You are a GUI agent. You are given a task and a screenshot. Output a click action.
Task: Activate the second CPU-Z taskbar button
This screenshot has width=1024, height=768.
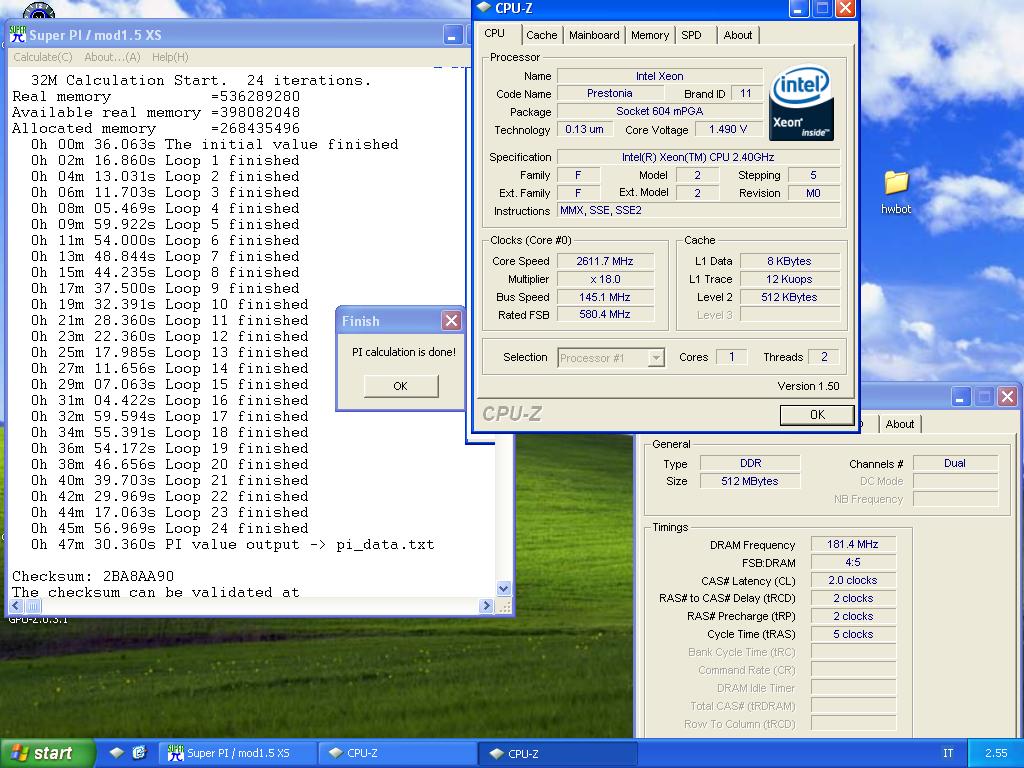[558, 753]
